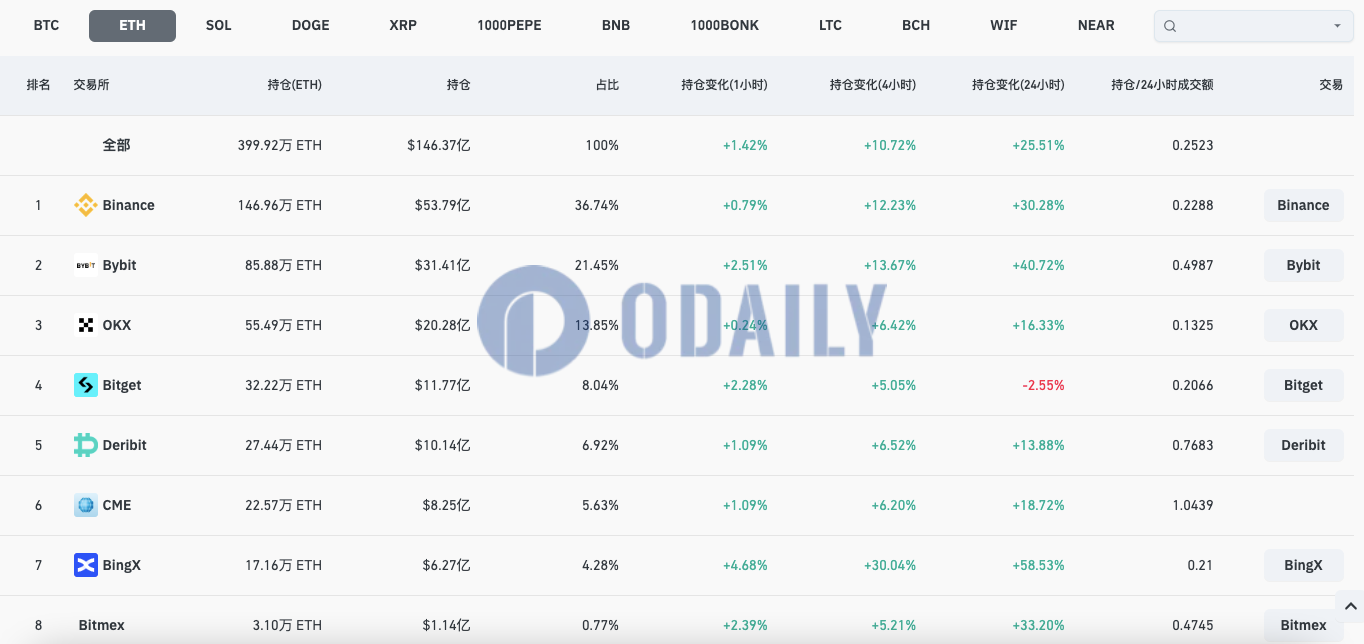Click the Binance logo icon
Image resolution: width=1364 pixels, height=644 pixels.
(86, 205)
